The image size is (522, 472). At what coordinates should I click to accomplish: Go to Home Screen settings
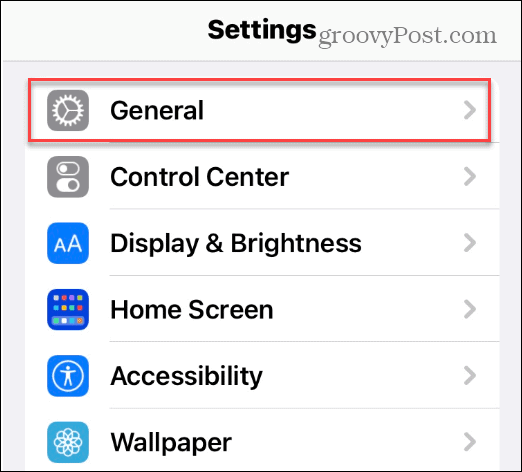point(262,309)
